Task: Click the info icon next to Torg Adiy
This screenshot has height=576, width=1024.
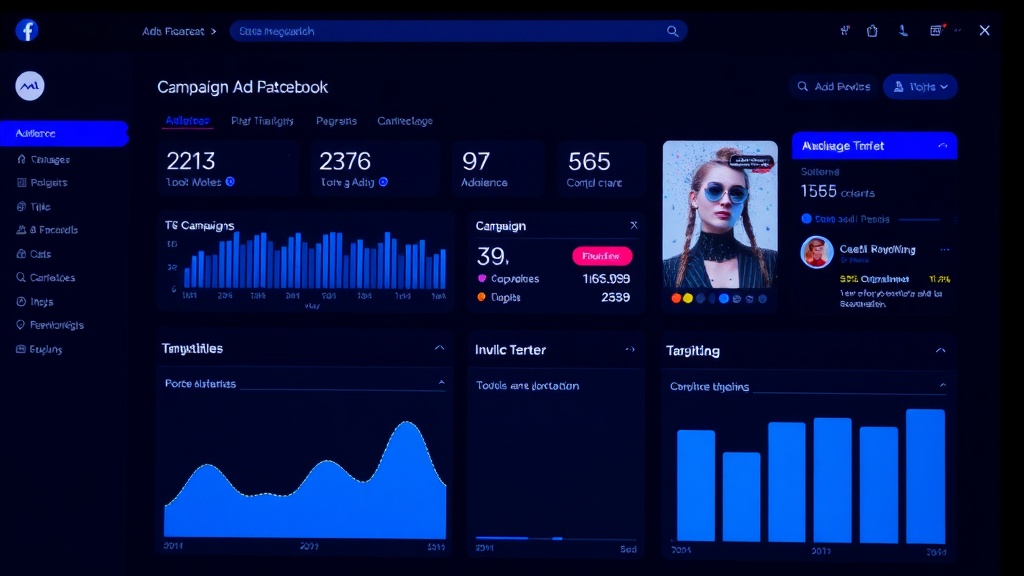Action: [383, 182]
